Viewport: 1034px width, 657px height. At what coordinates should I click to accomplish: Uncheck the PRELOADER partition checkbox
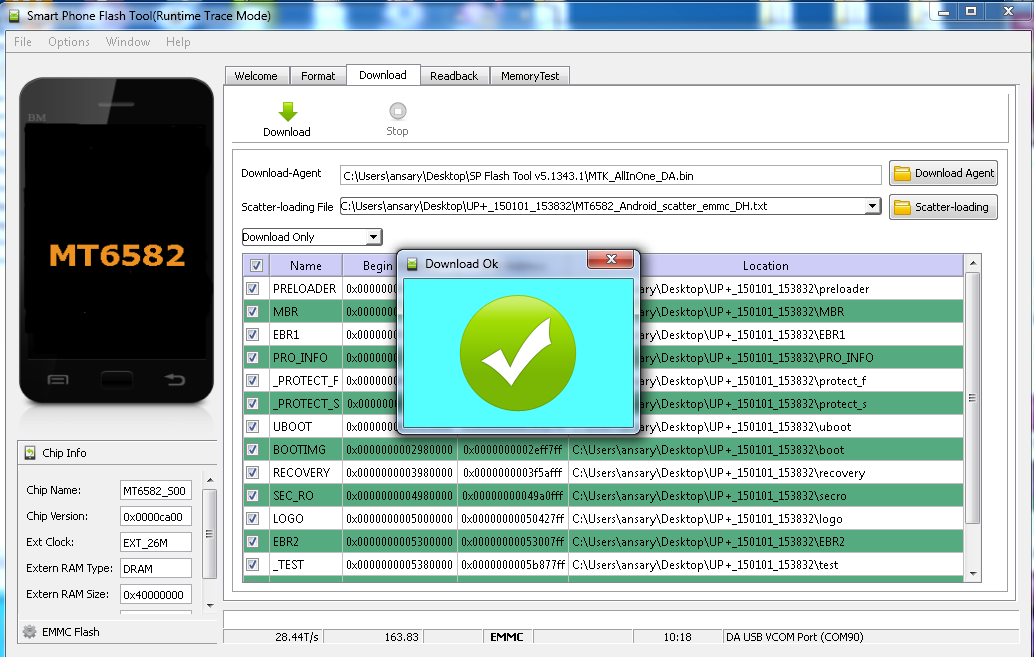[x=253, y=288]
